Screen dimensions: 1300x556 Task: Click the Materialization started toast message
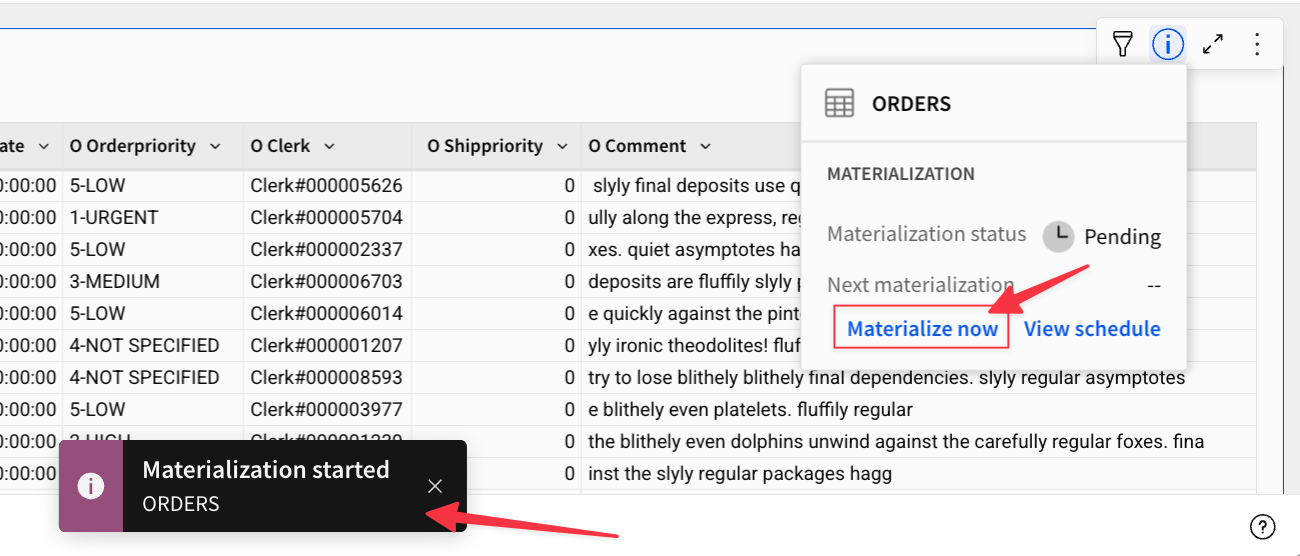coord(266,470)
